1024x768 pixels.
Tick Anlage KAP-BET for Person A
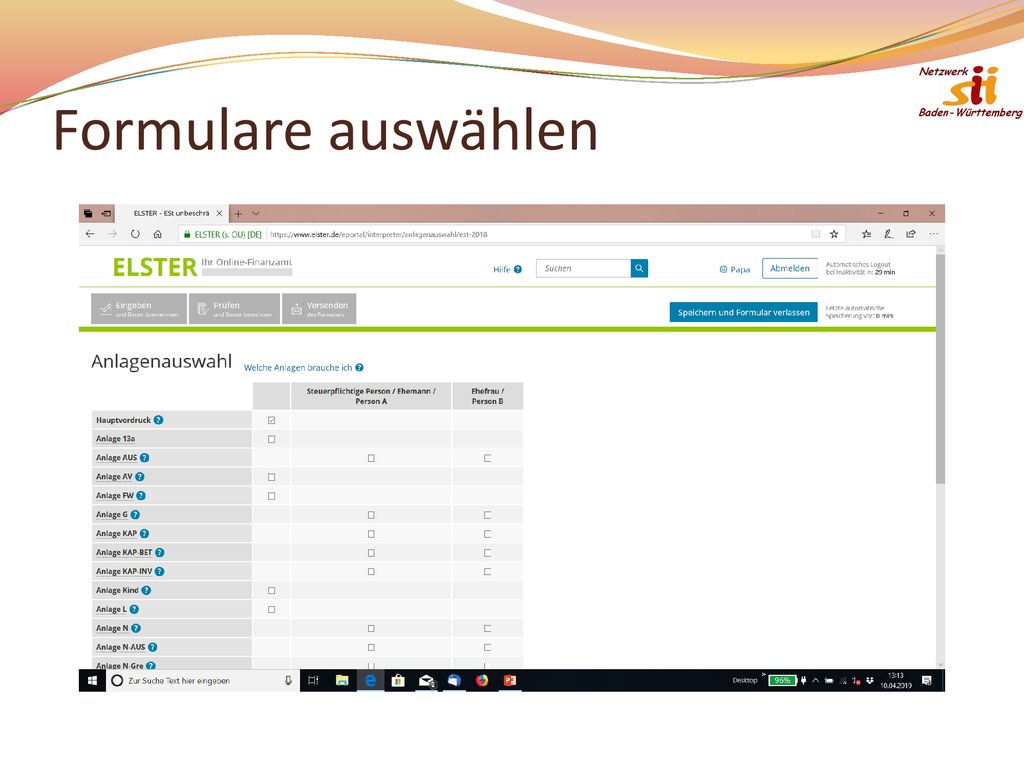pos(371,553)
